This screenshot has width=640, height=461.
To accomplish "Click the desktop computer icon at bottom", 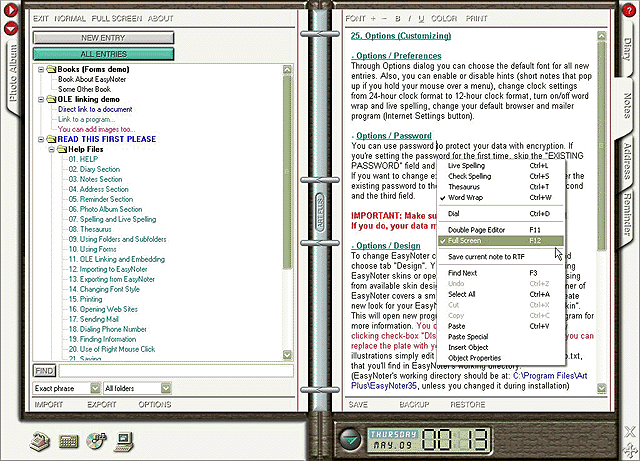I will pos(124,442).
